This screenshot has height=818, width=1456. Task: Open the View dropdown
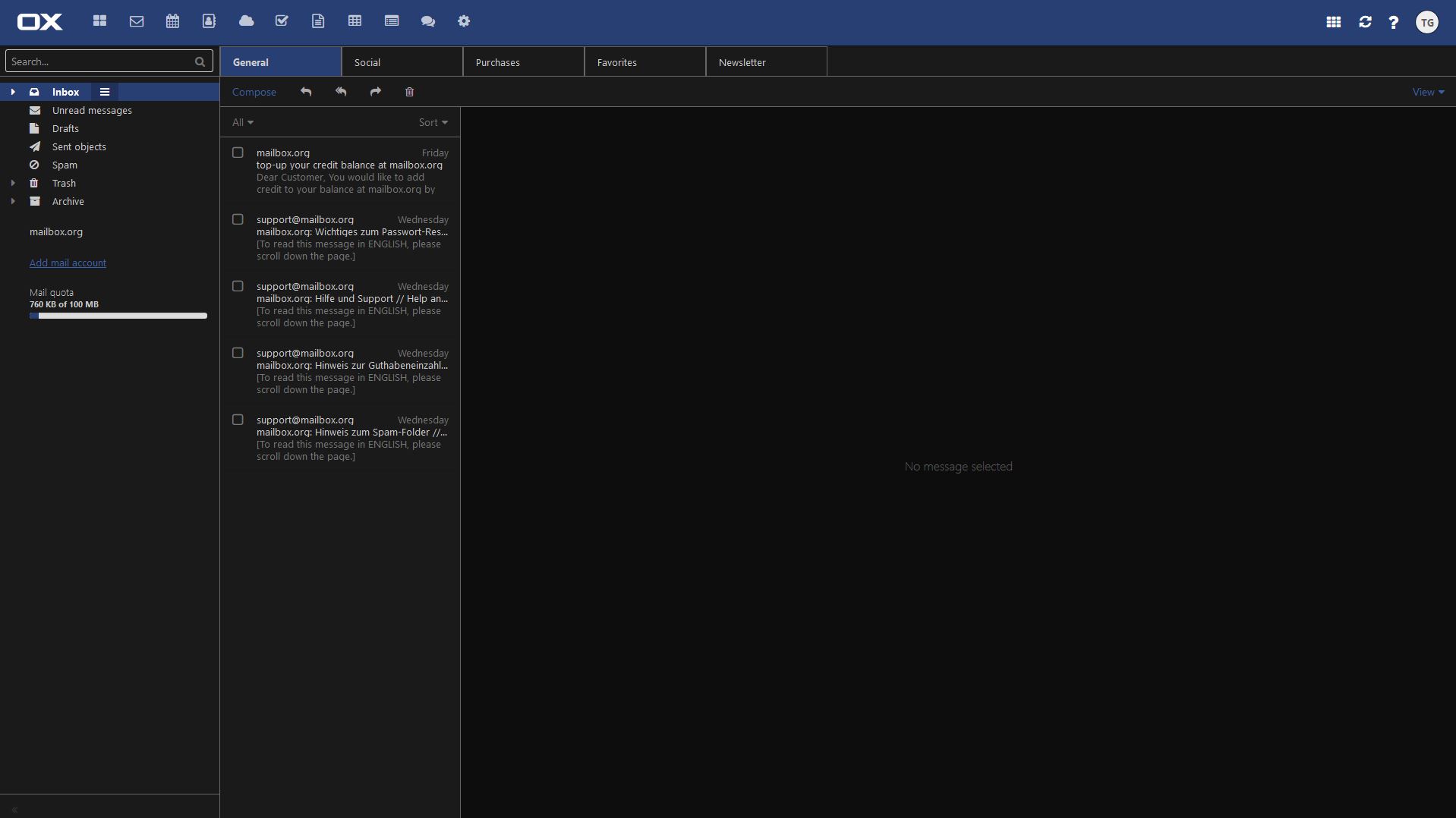point(1427,91)
